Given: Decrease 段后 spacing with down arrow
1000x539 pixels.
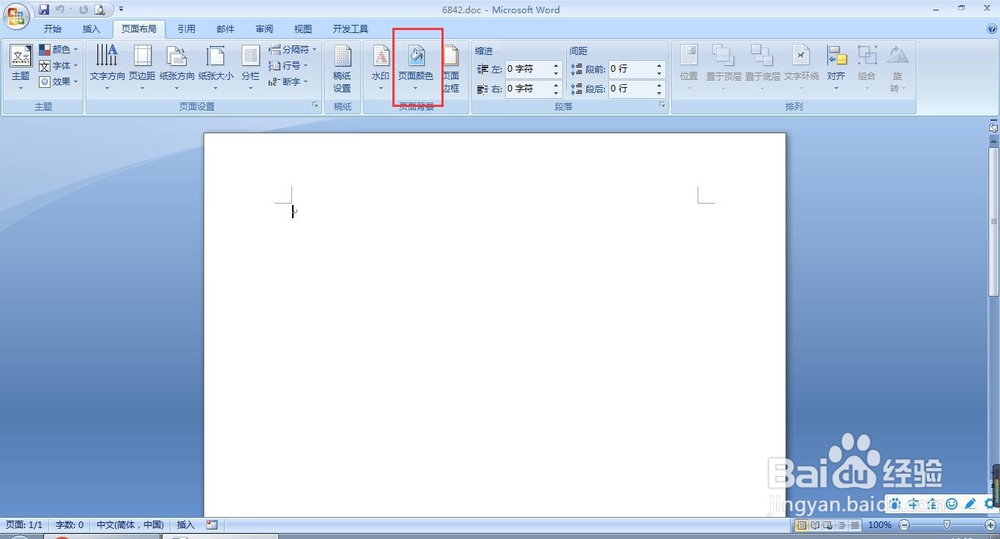Looking at the screenshot, I should (659, 92).
